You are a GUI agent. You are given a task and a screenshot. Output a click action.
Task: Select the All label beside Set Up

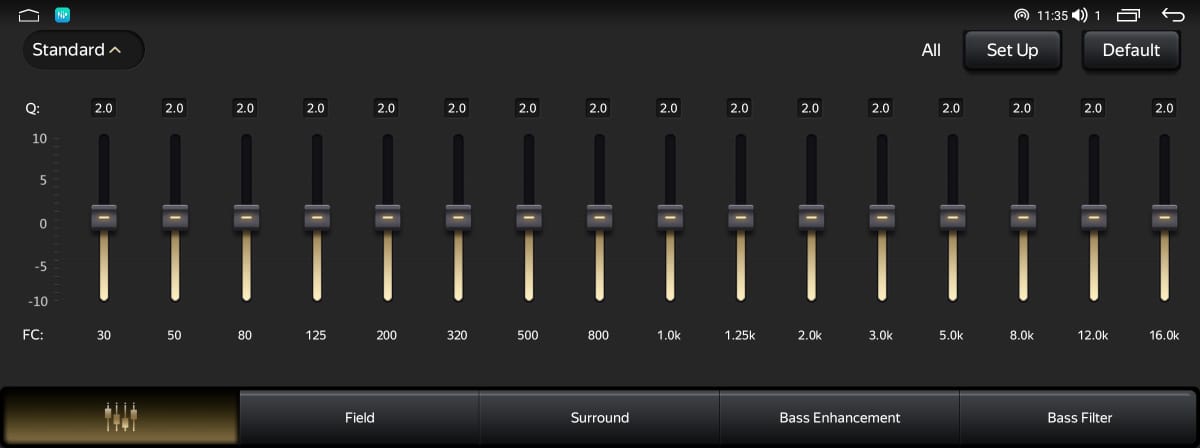point(931,50)
